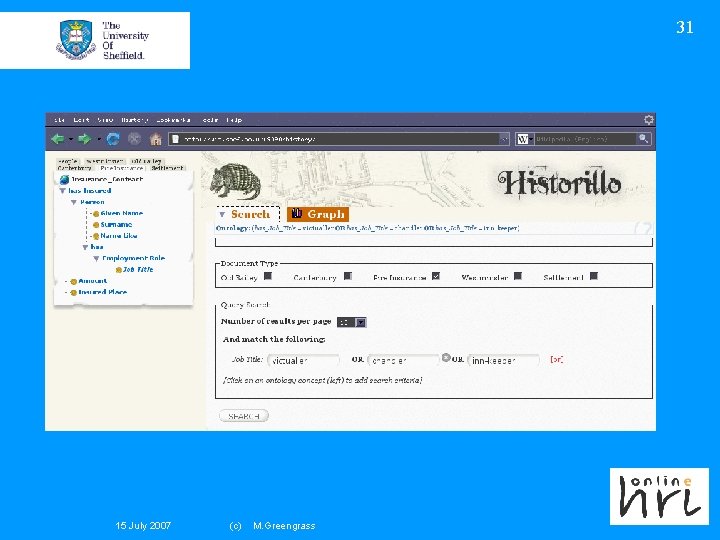The image size is (720, 540).
Task: Open the Edit menu
Action: coord(81,120)
